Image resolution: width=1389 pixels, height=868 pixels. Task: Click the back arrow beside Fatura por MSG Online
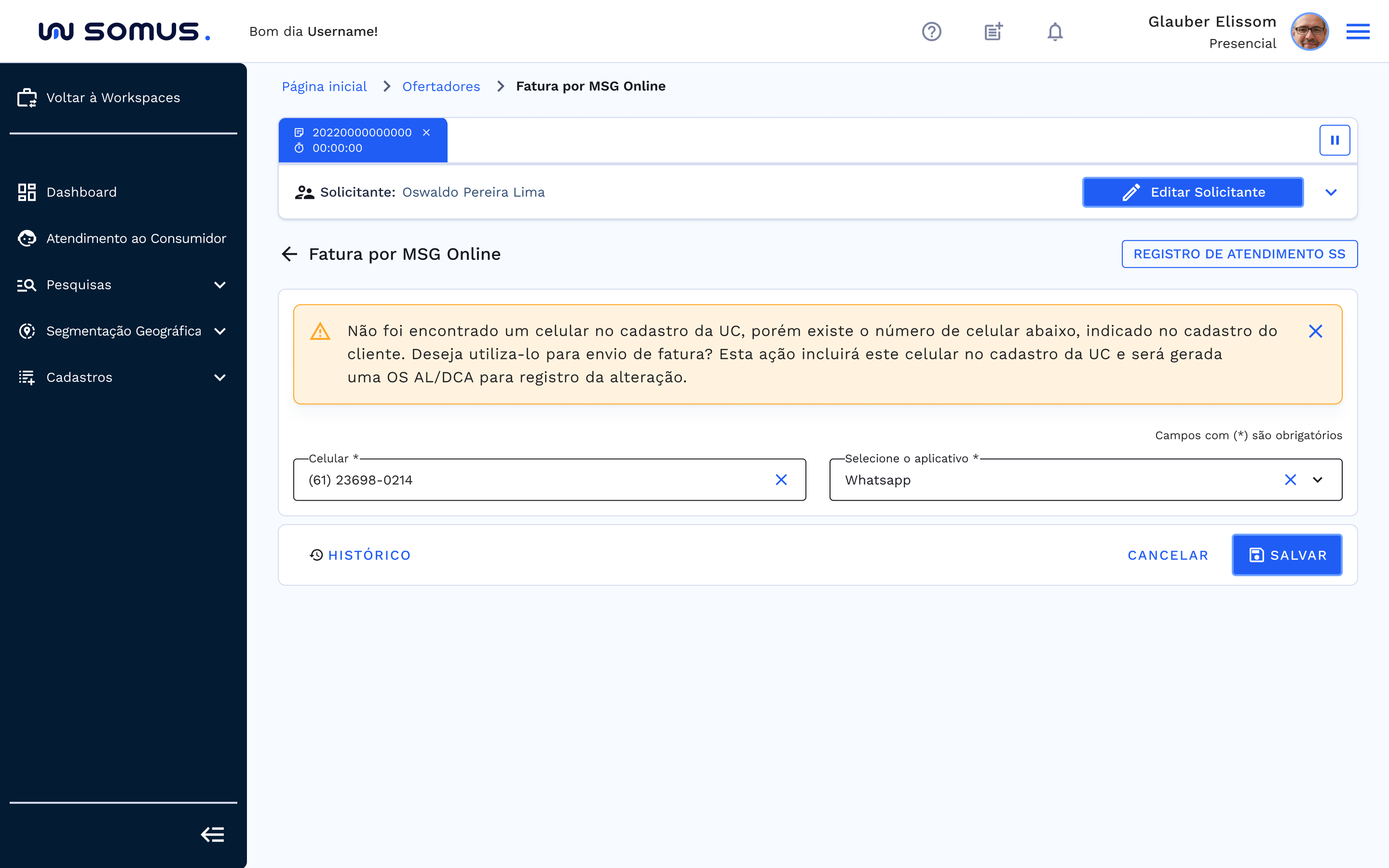290,254
